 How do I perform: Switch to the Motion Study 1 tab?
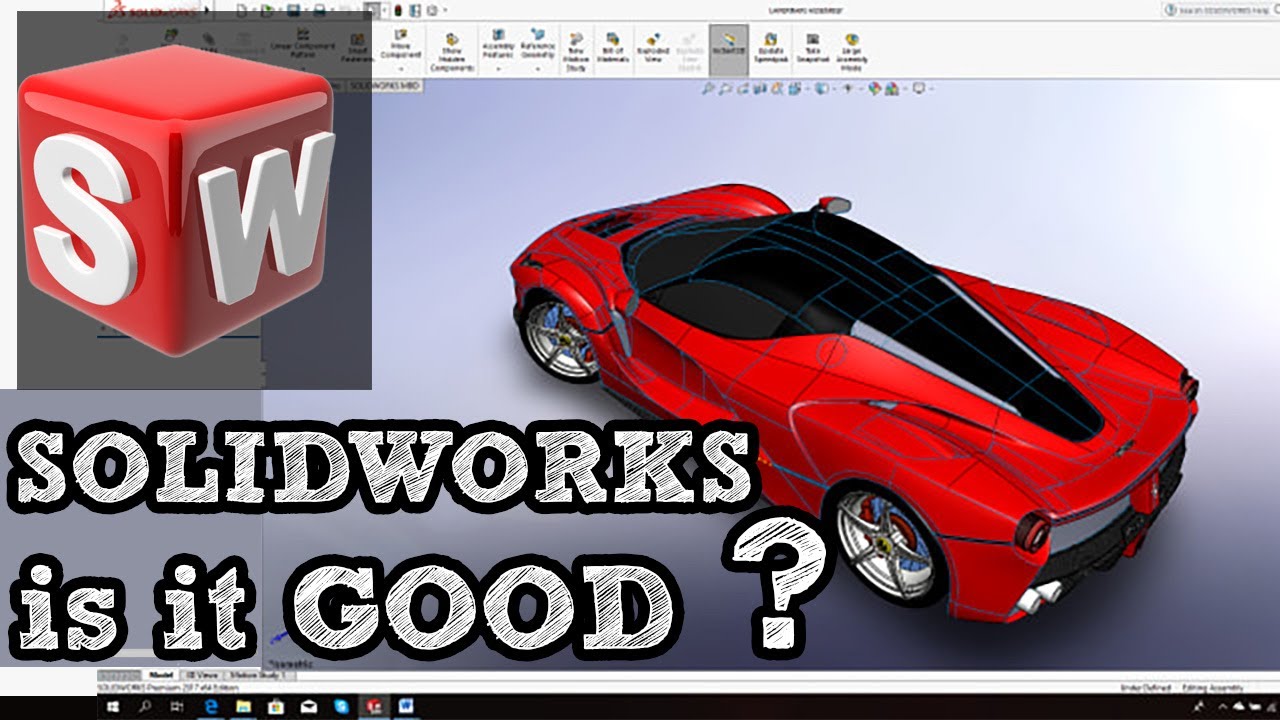[x=258, y=675]
